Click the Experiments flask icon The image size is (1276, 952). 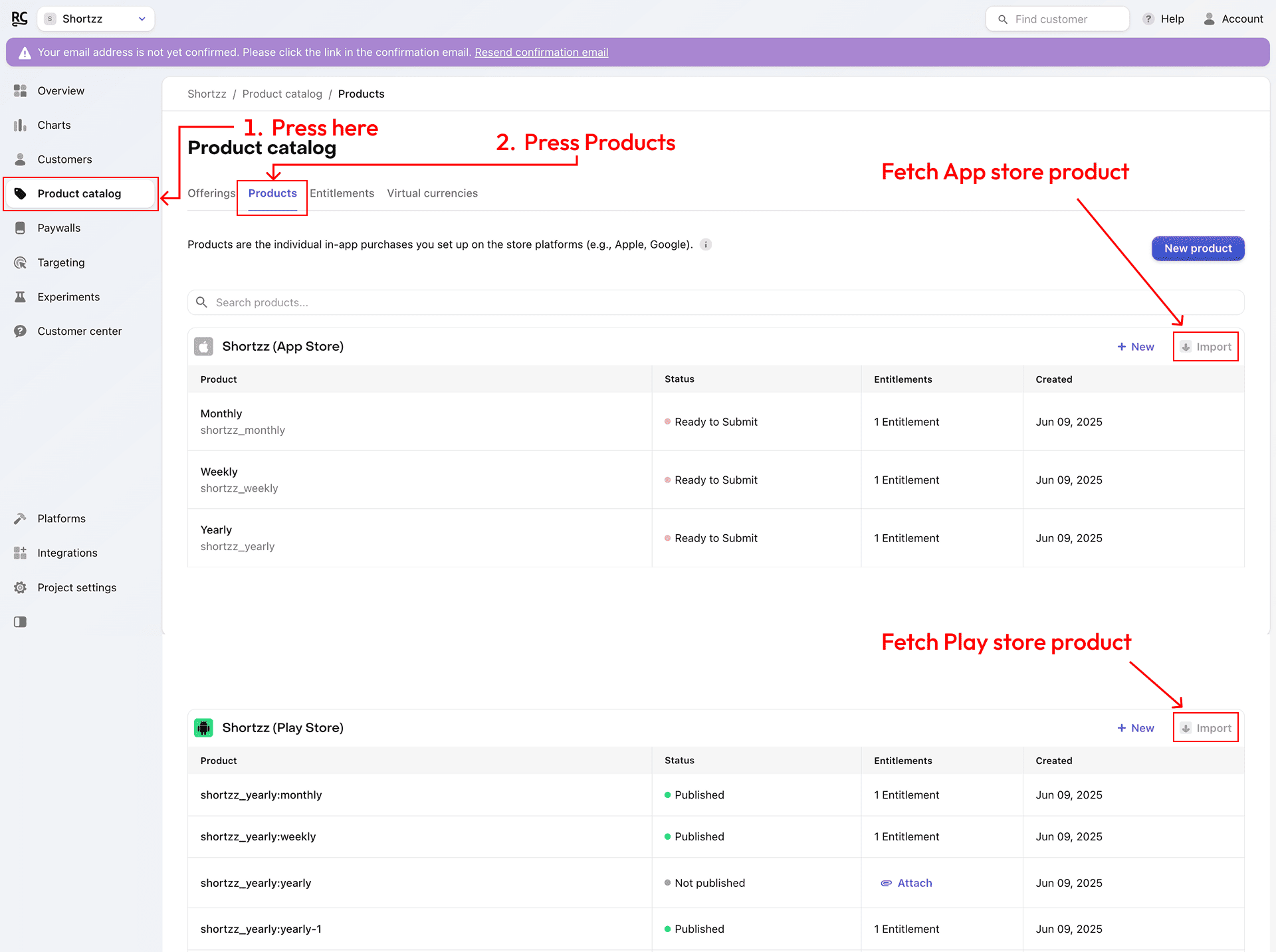coord(20,297)
